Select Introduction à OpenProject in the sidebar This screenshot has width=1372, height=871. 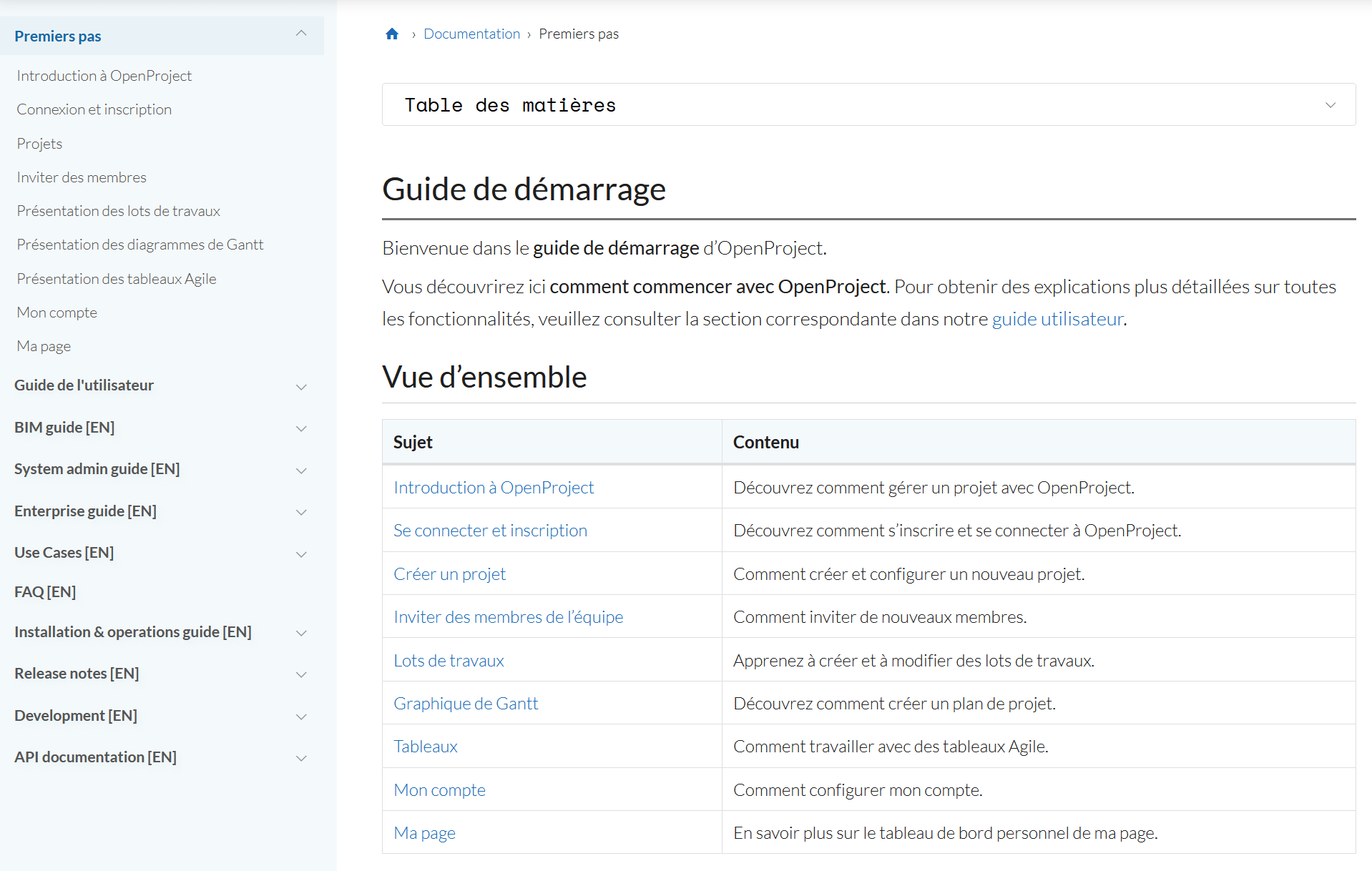point(104,75)
